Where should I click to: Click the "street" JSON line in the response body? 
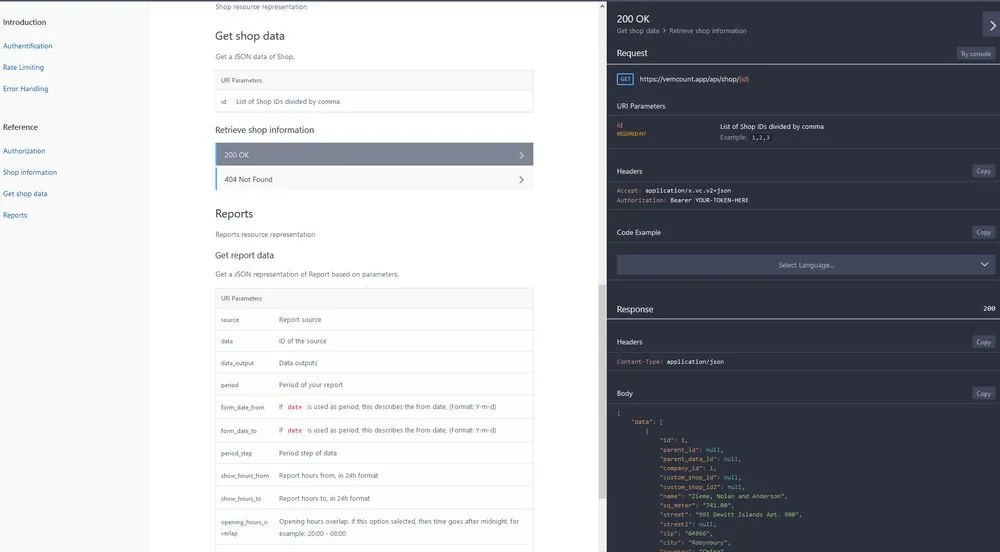coord(731,515)
